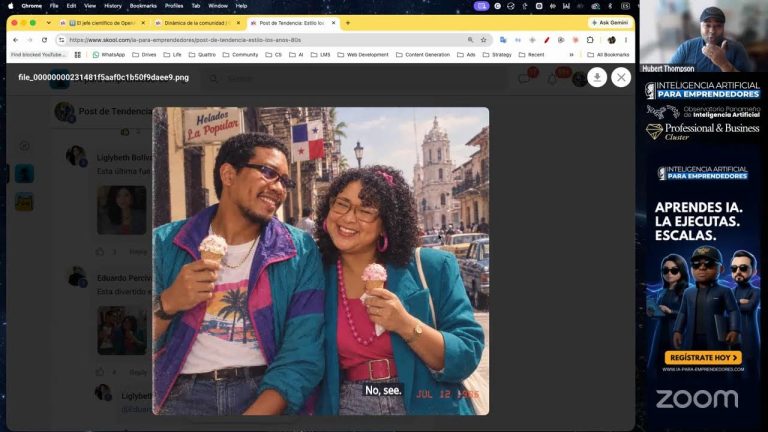This screenshot has height=432, width=768.
Task: Click the Bluetooth icon in the menu bar
Action: [610, 6]
